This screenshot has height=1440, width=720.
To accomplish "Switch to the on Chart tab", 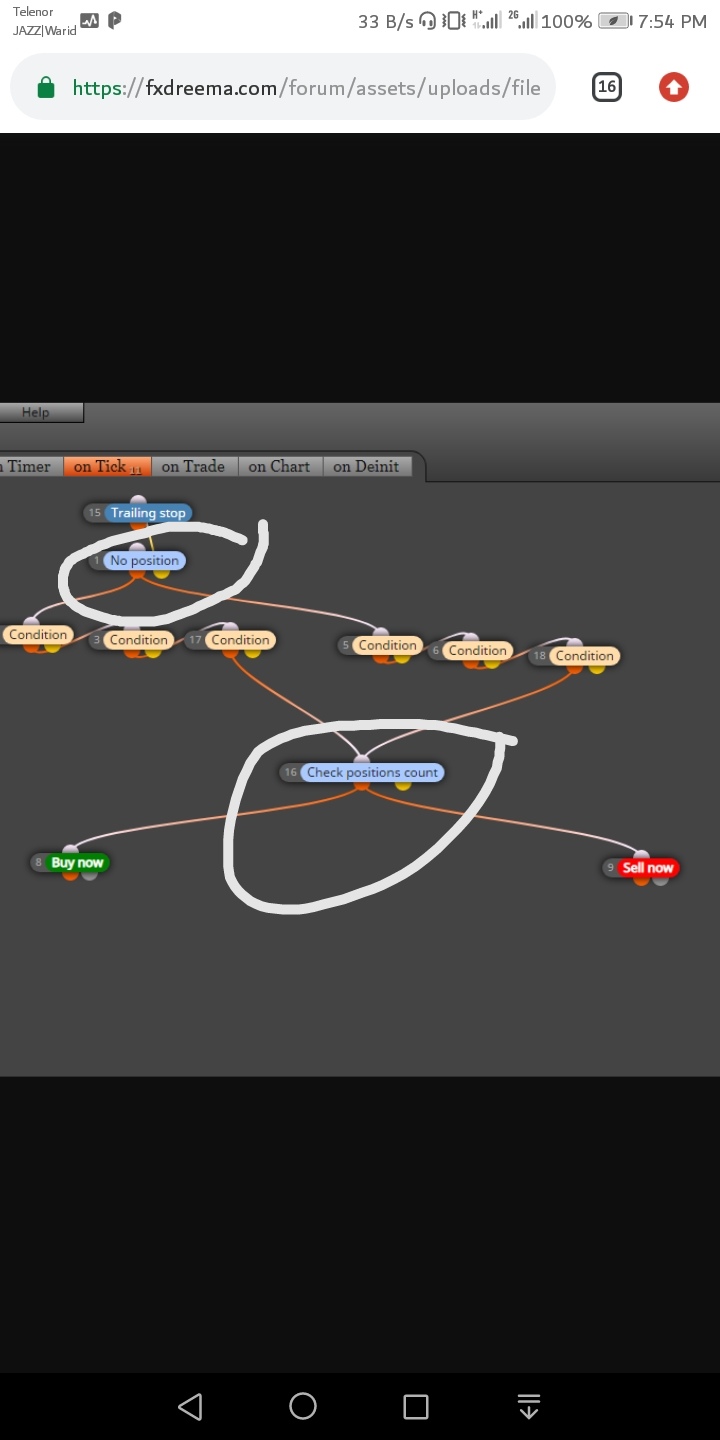I will click(x=279, y=466).
